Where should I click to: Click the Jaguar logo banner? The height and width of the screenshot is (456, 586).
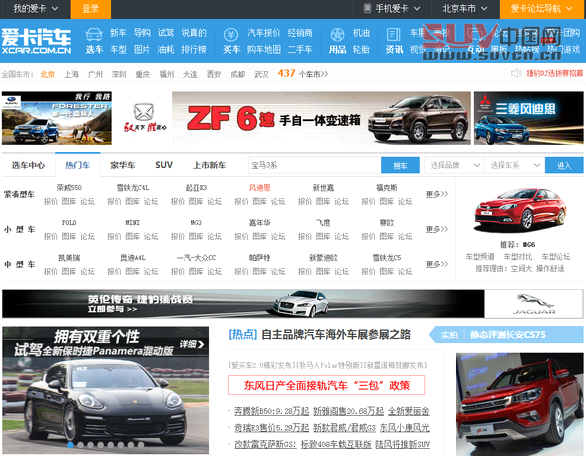(x=533, y=304)
